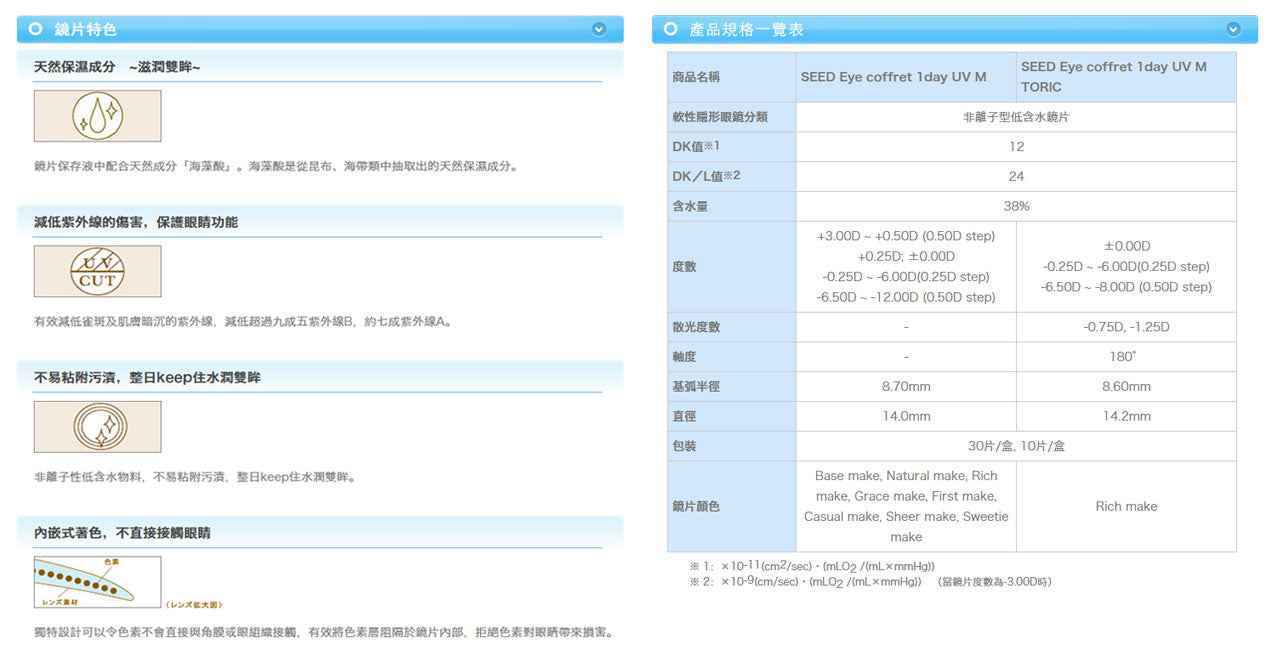
Task: Click the 非離子型低含水鏡片 cell
Action: coord(1016,117)
